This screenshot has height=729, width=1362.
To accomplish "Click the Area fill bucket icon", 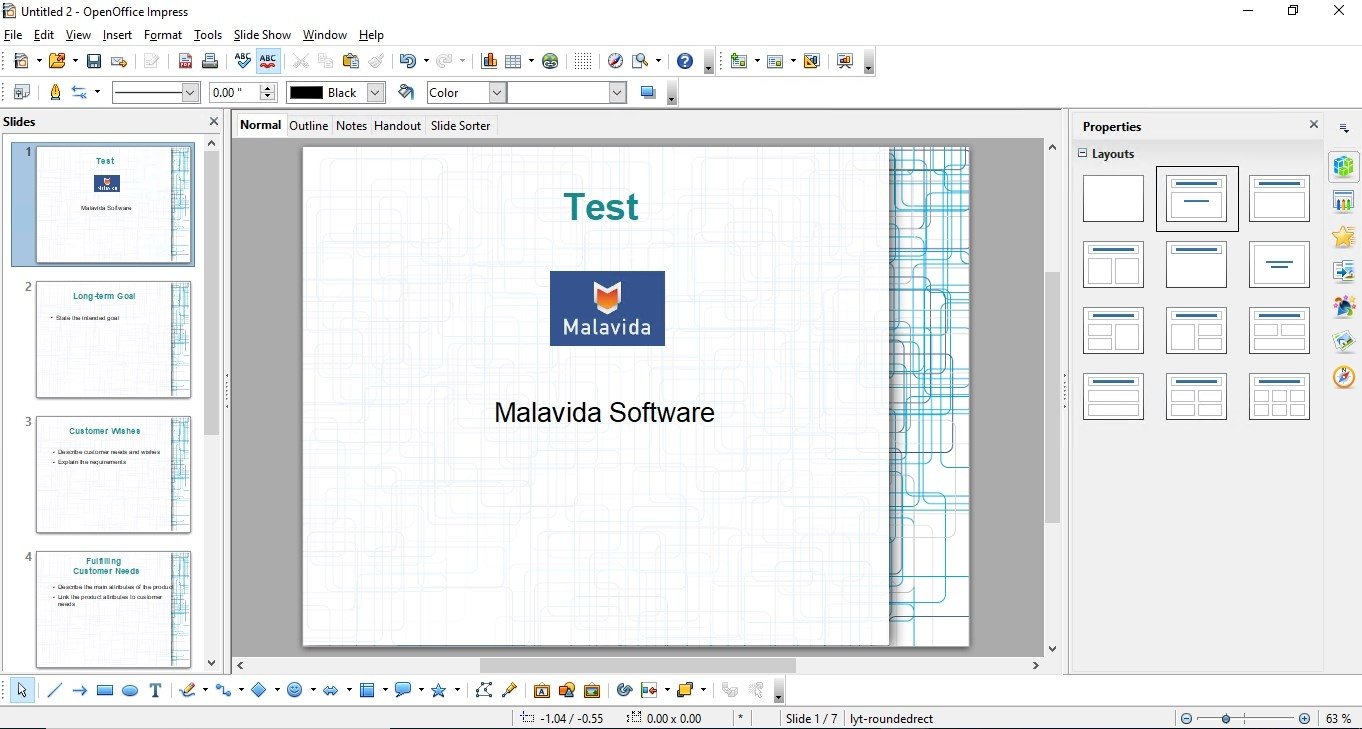I will [x=406, y=92].
